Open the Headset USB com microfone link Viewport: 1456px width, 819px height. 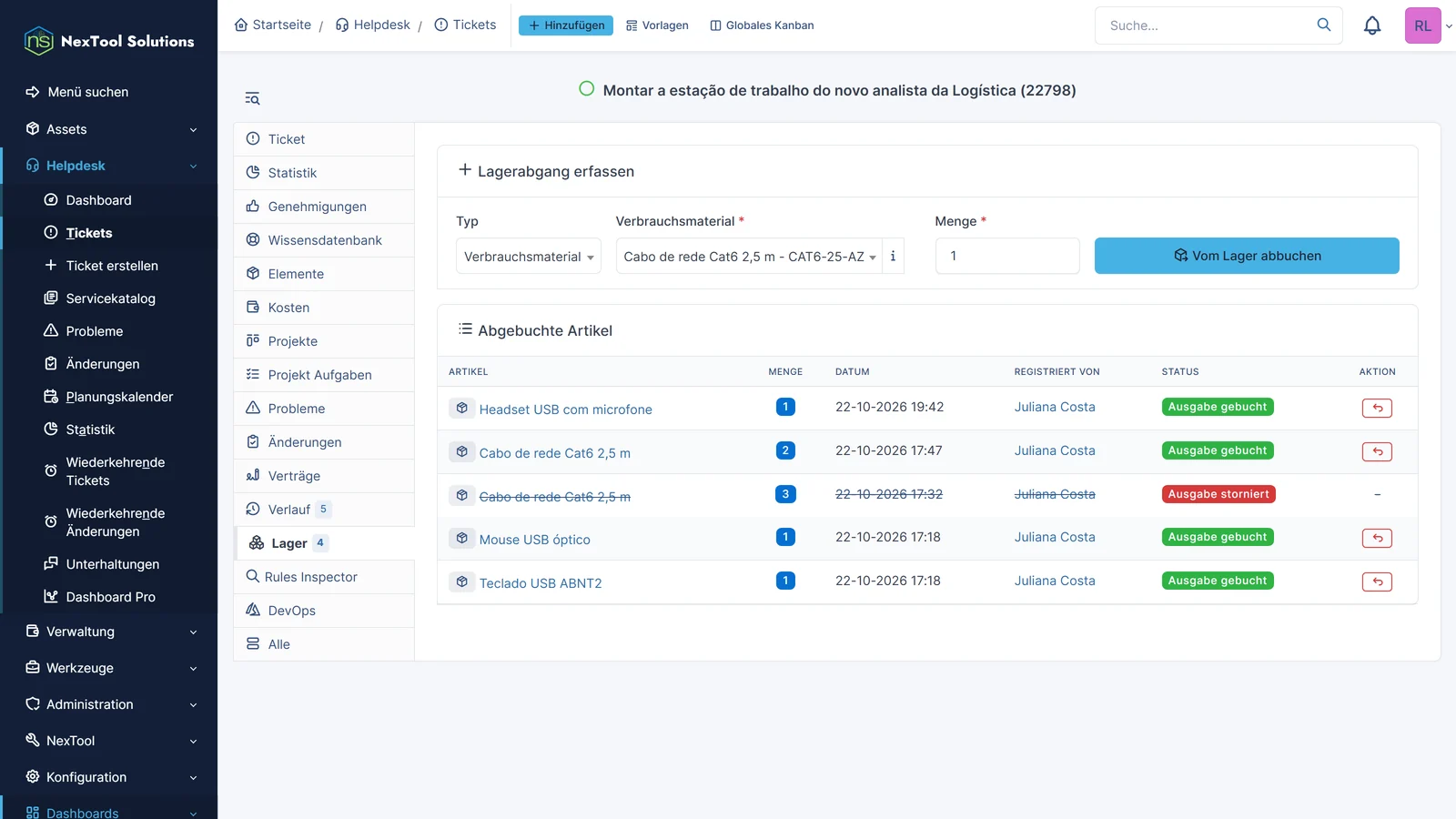click(x=565, y=409)
